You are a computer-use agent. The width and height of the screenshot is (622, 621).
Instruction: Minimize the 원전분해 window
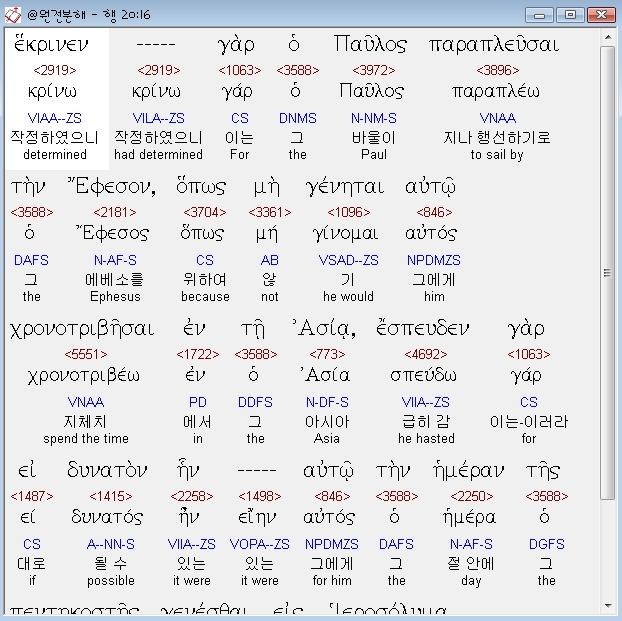point(539,15)
